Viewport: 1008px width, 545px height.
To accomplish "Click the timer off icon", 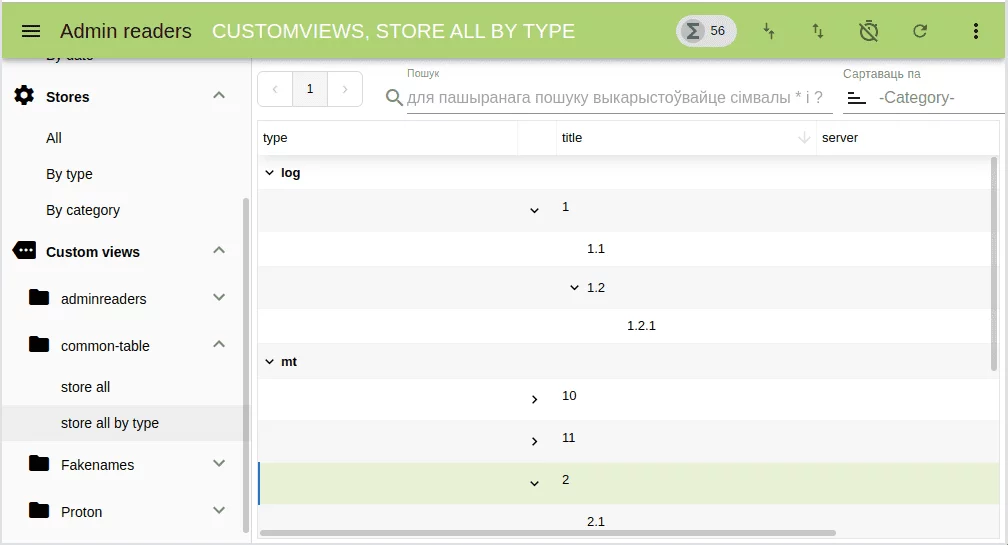I will tap(869, 31).
